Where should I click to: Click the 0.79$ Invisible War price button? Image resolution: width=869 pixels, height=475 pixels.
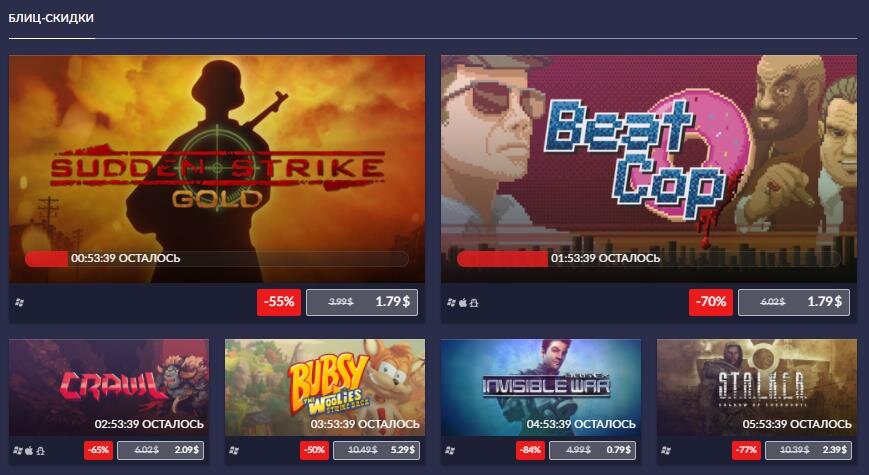point(592,450)
